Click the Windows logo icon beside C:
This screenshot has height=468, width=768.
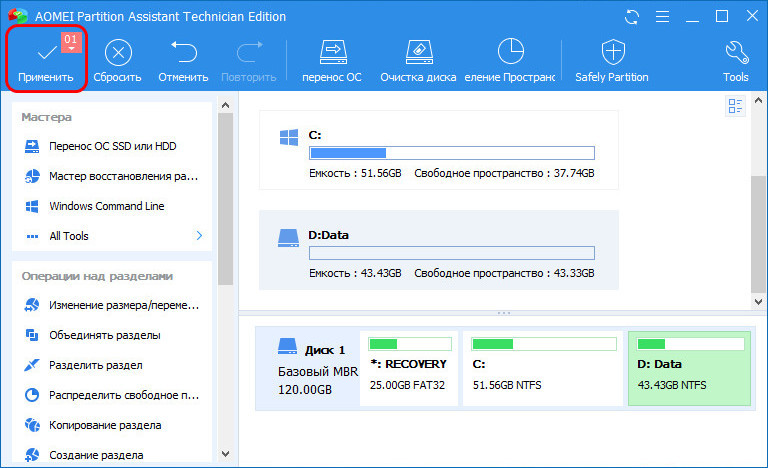288,138
